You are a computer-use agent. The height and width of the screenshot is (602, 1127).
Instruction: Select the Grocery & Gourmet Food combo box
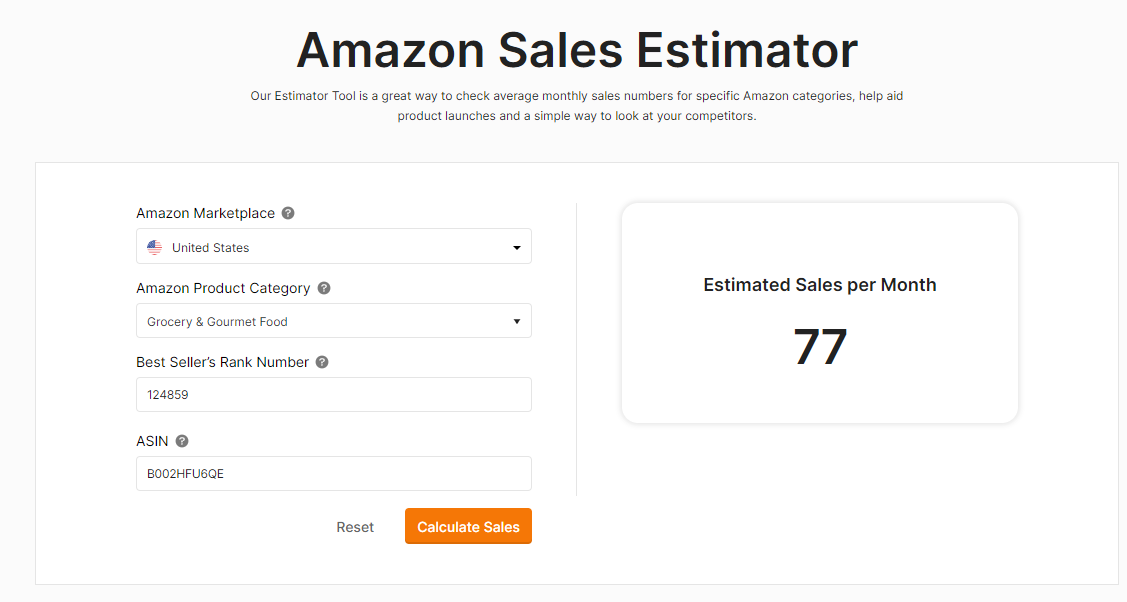(x=334, y=320)
